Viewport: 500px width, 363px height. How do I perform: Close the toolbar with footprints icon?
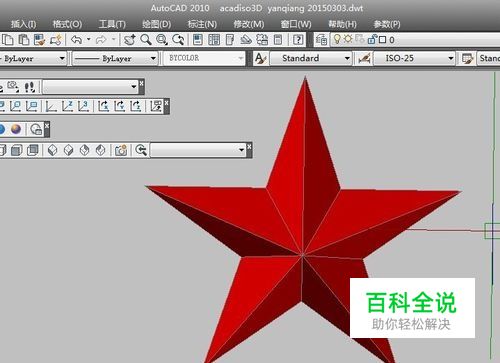tap(142, 83)
